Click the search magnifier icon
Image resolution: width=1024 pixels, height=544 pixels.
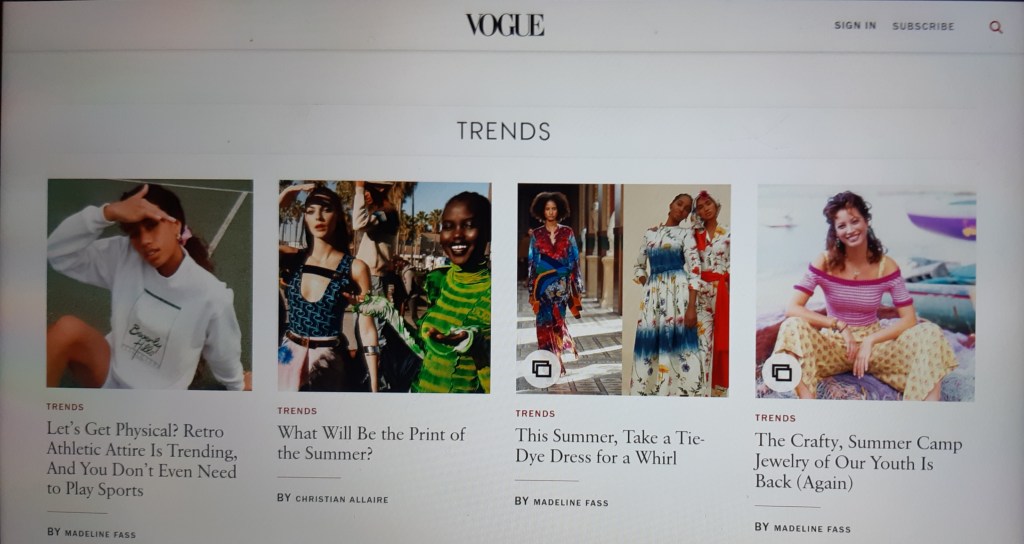(995, 27)
